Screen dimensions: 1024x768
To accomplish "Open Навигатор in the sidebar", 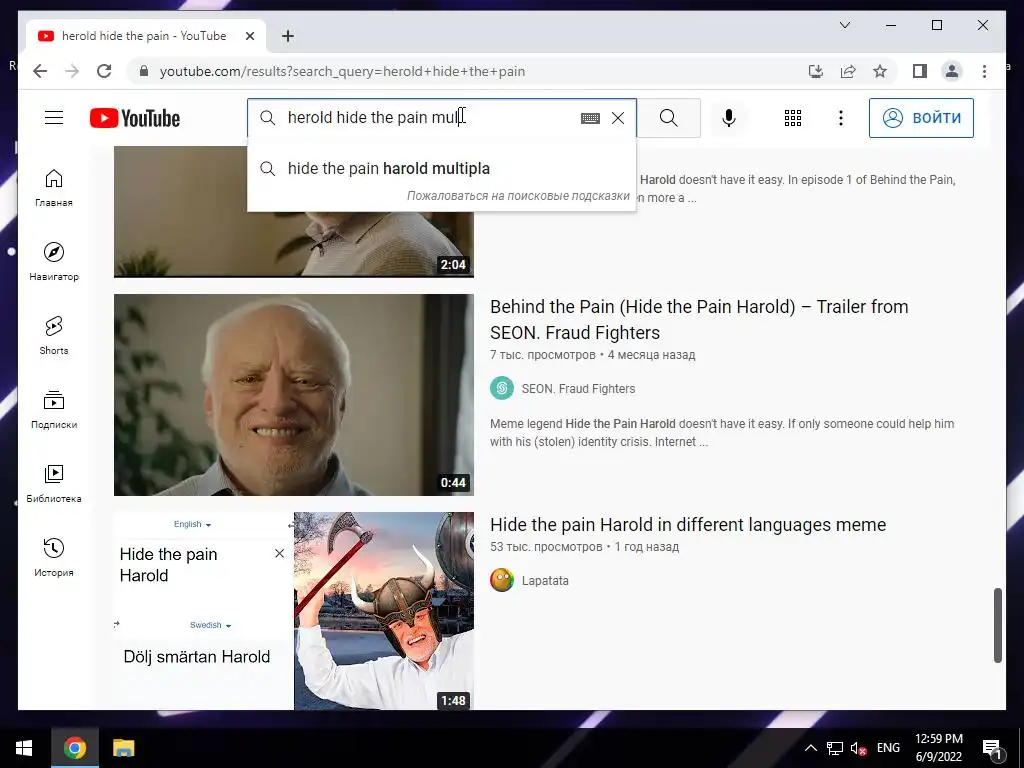I will pyautogui.click(x=54, y=262).
